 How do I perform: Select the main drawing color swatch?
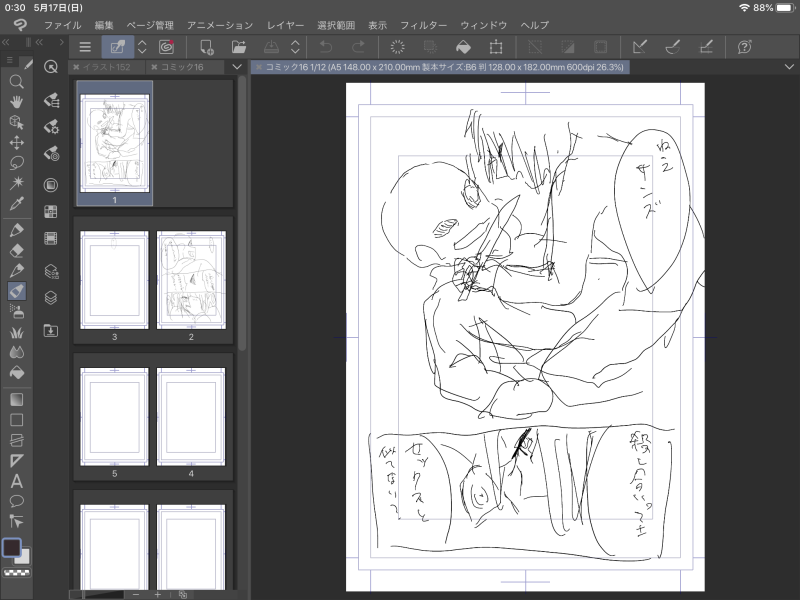tap(12, 548)
